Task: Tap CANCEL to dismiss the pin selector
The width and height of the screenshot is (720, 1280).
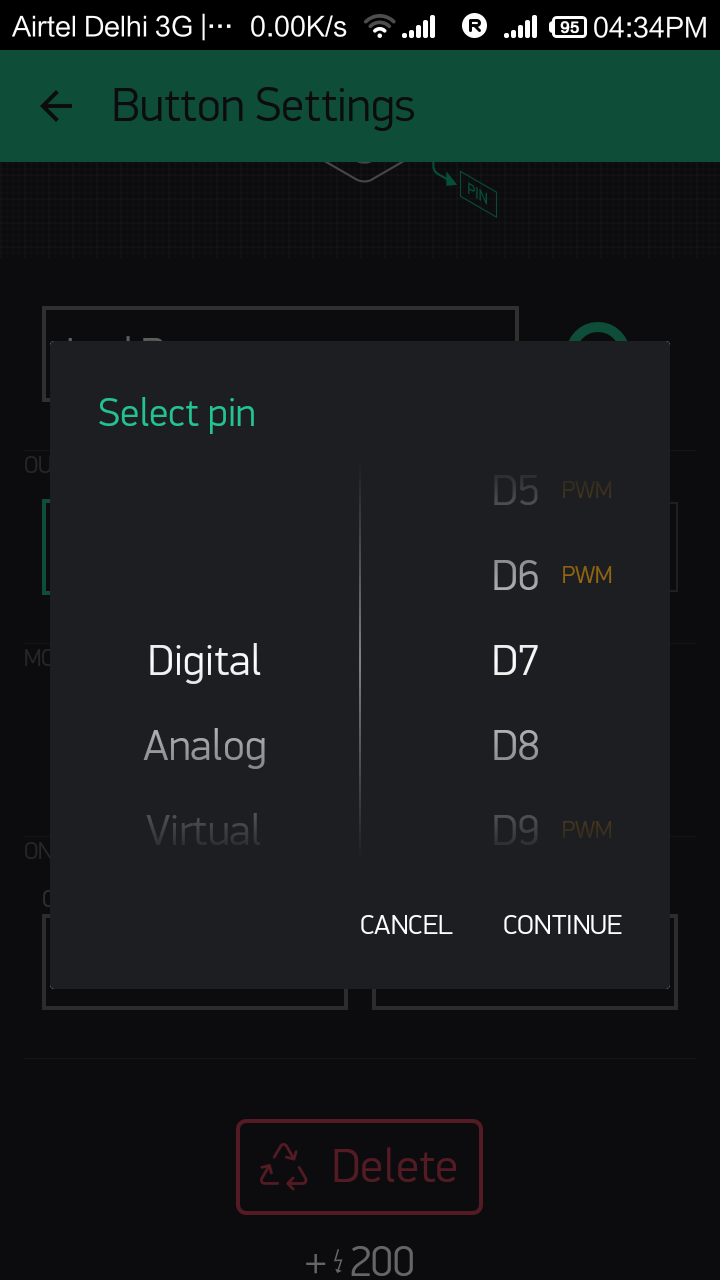Action: tap(406, 925)
